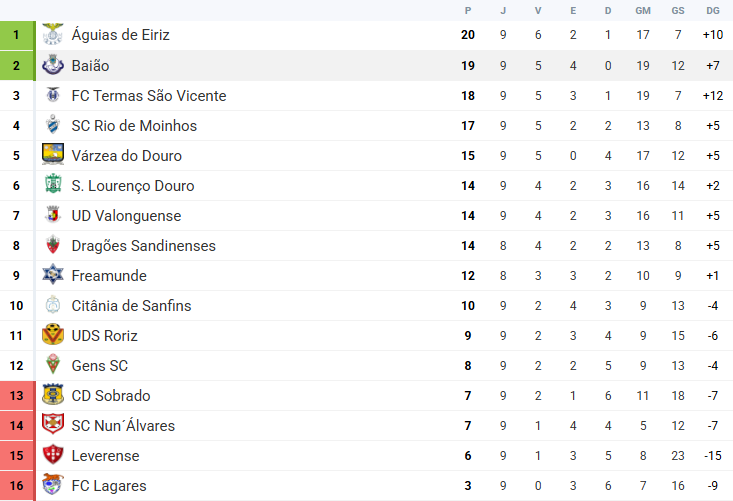Click the green position 1 rank cell

click(x=16, y=35)
